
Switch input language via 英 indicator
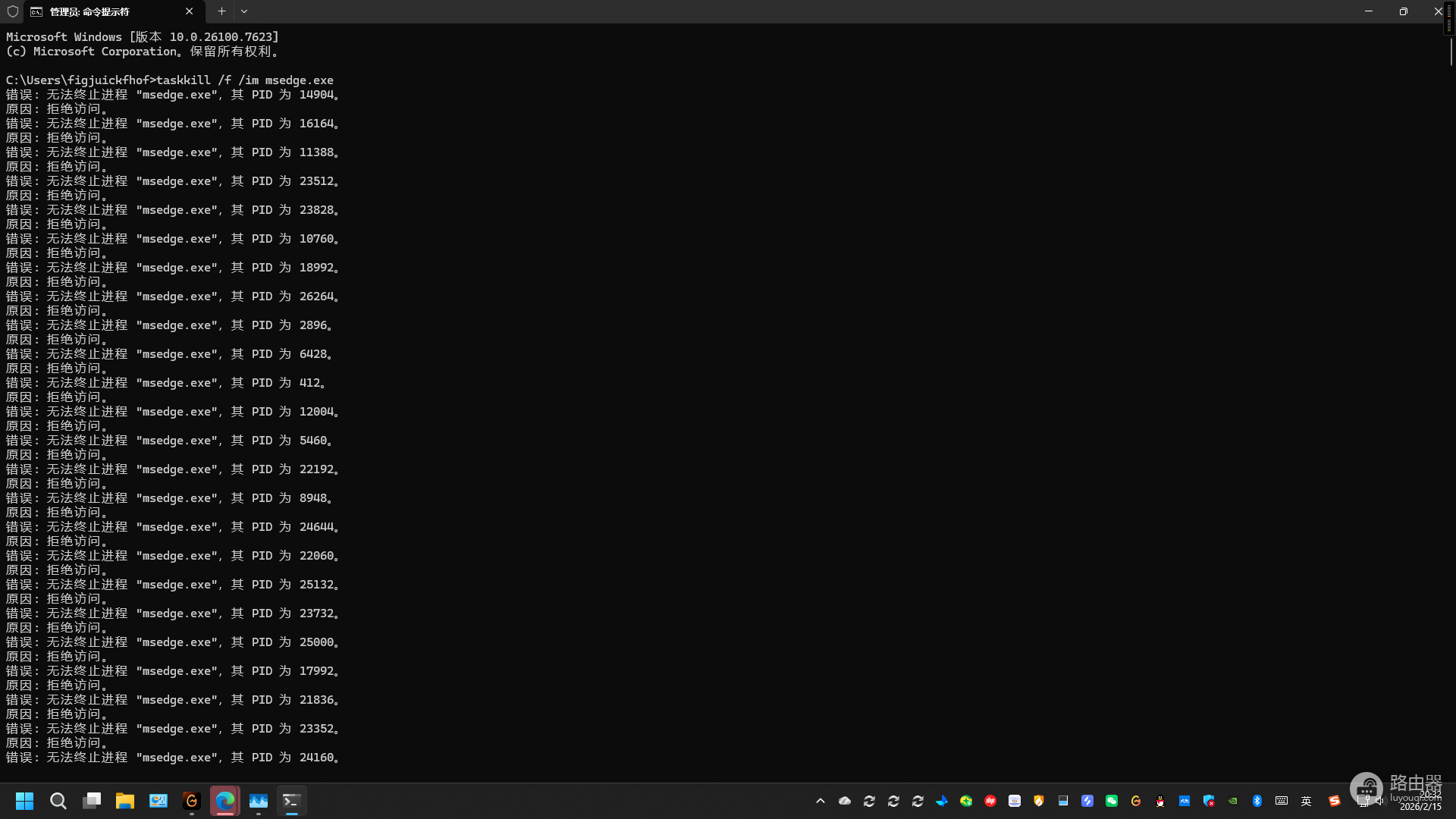pyautogui.click(x=1306, y=801)
